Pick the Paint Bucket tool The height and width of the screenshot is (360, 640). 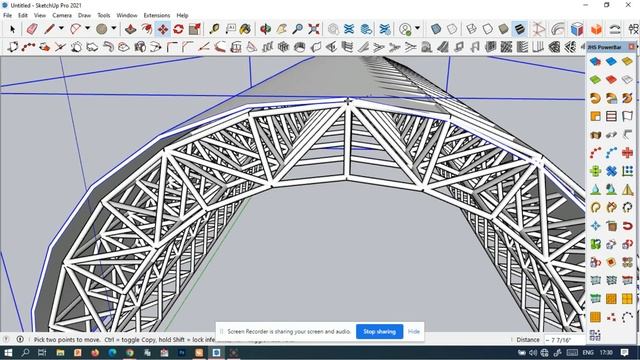pos(245,29)
